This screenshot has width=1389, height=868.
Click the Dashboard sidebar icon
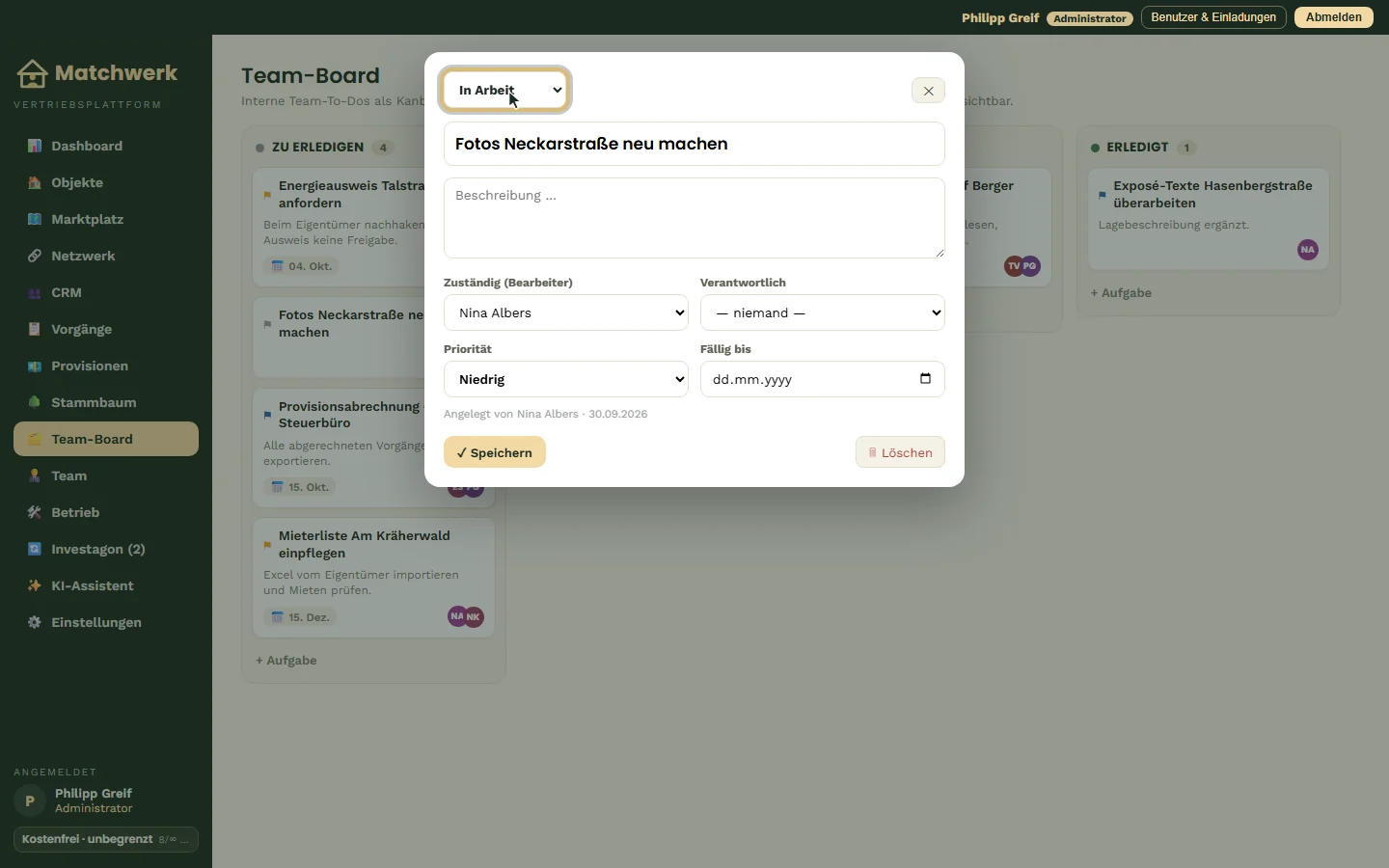click(35, 146)
